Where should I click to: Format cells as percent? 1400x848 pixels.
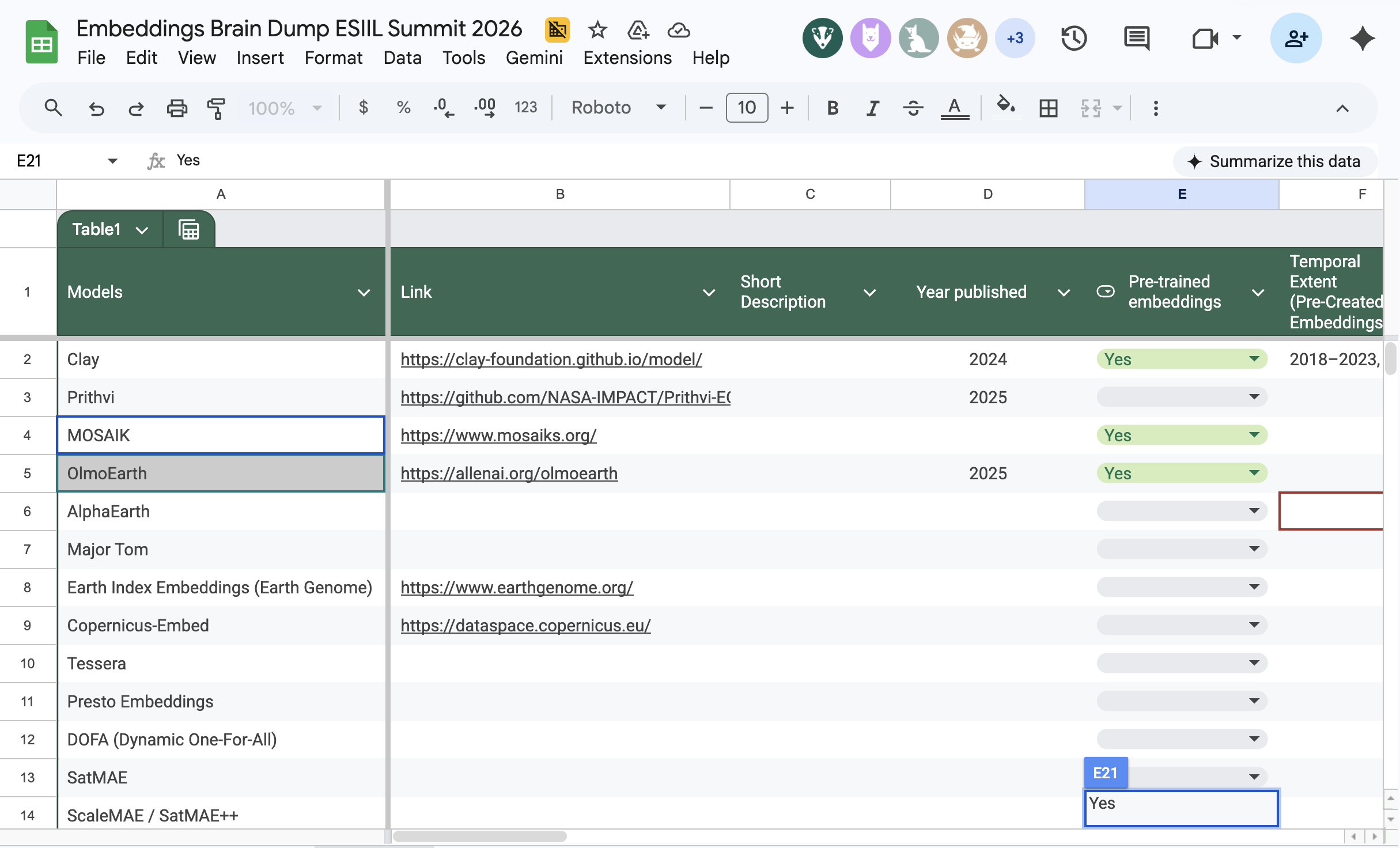tap(403, 108)
